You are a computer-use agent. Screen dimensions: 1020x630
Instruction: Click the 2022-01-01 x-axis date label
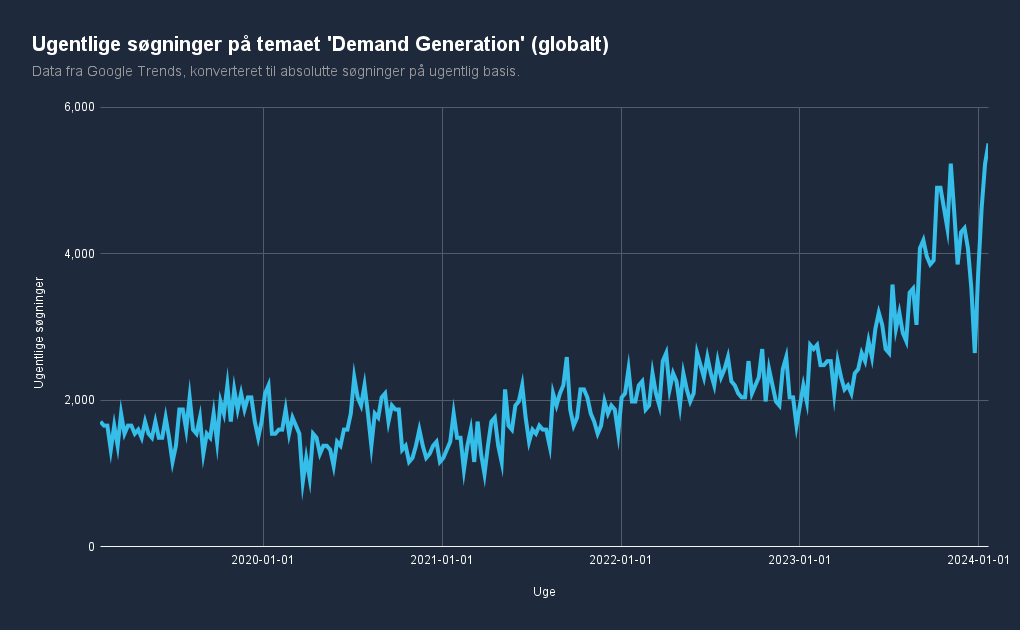[x=621, y=560]
